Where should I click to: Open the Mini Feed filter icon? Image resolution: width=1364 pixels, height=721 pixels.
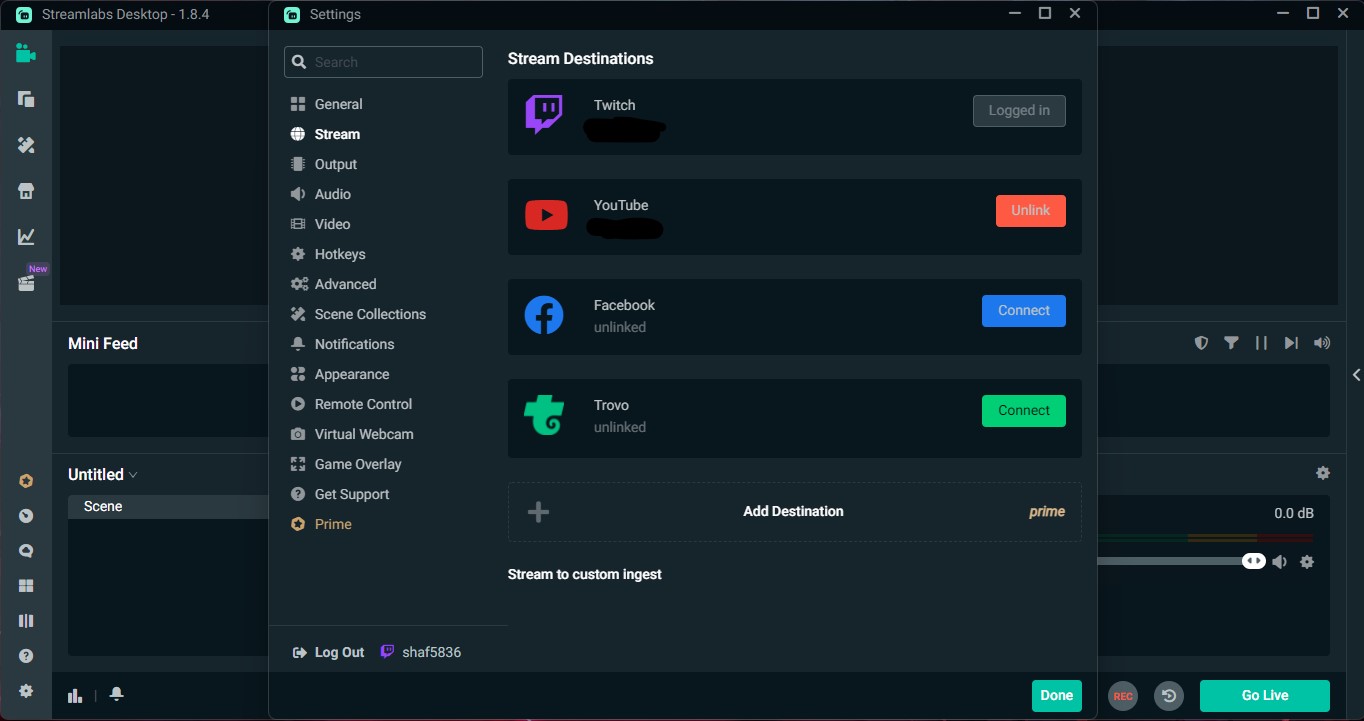click(x=1231, y=343)
